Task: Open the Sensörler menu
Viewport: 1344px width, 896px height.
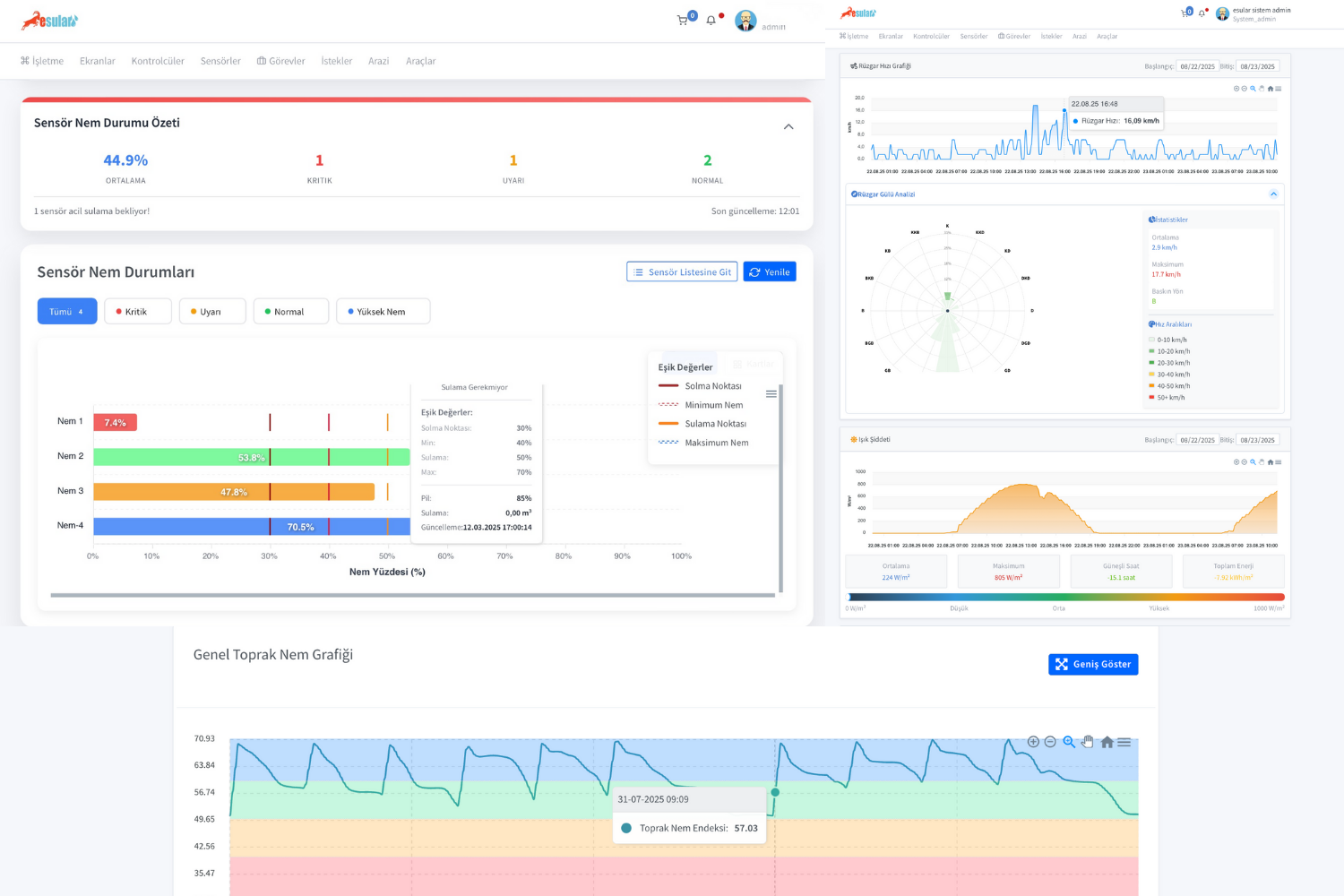Action: [220, 61]
